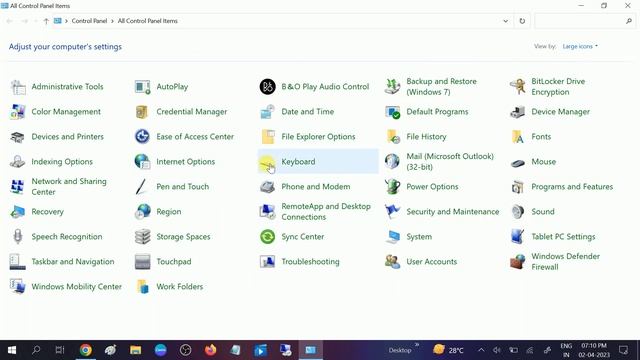The image size is (640, 360).
Task: Launch B&O Play Audio Control icon
Action: tap(267, 87)
